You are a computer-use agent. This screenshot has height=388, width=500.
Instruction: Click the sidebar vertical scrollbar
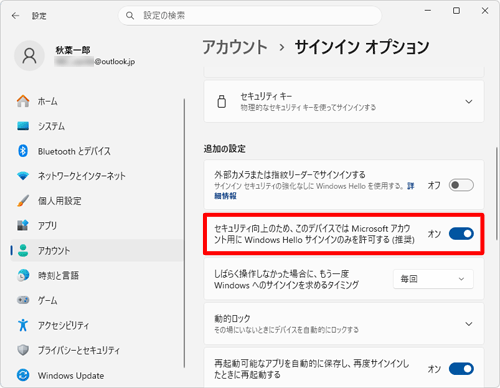pyautogui.click(x=184, y=233)
